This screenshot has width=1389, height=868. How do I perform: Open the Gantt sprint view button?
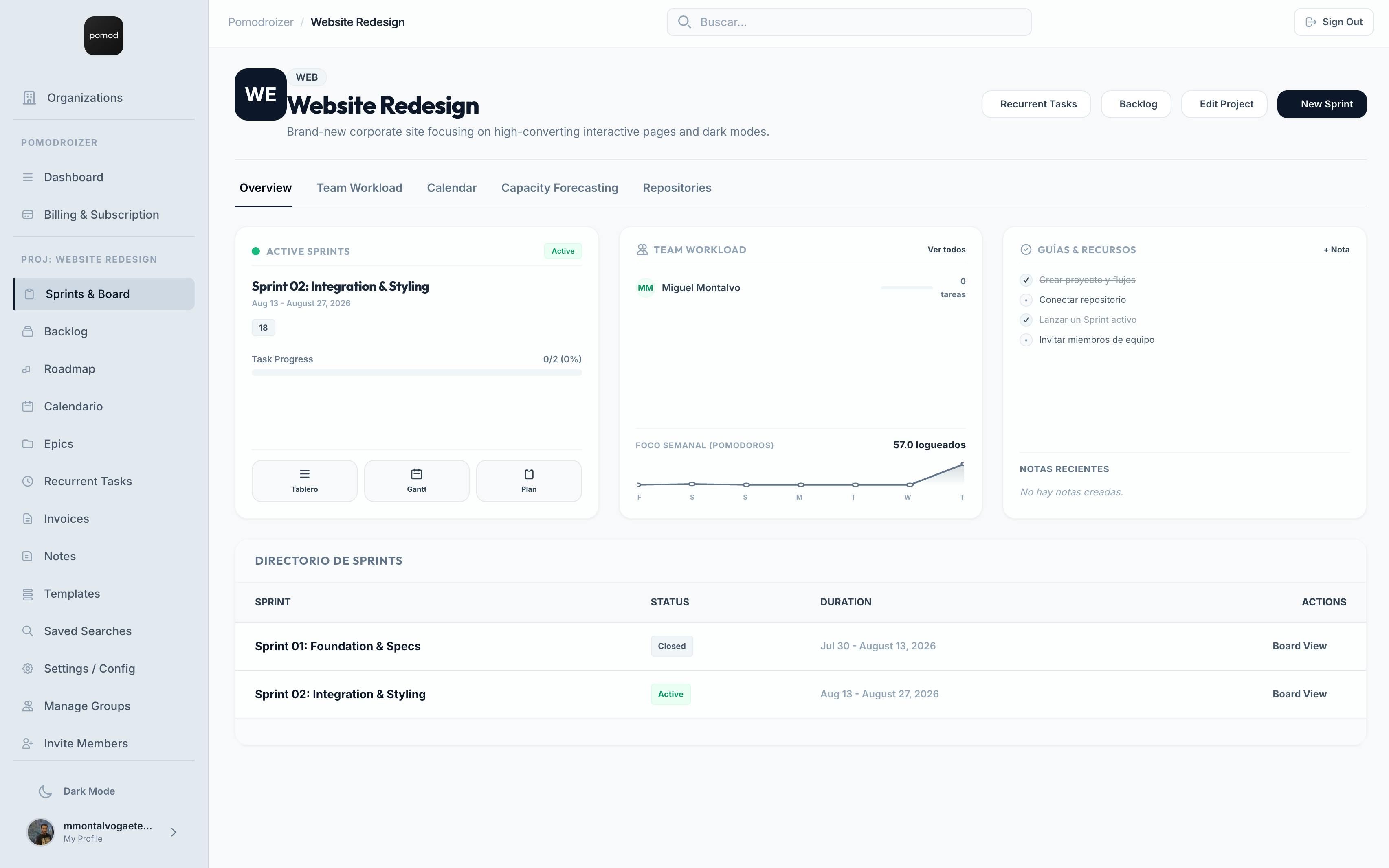pos(416,481)
